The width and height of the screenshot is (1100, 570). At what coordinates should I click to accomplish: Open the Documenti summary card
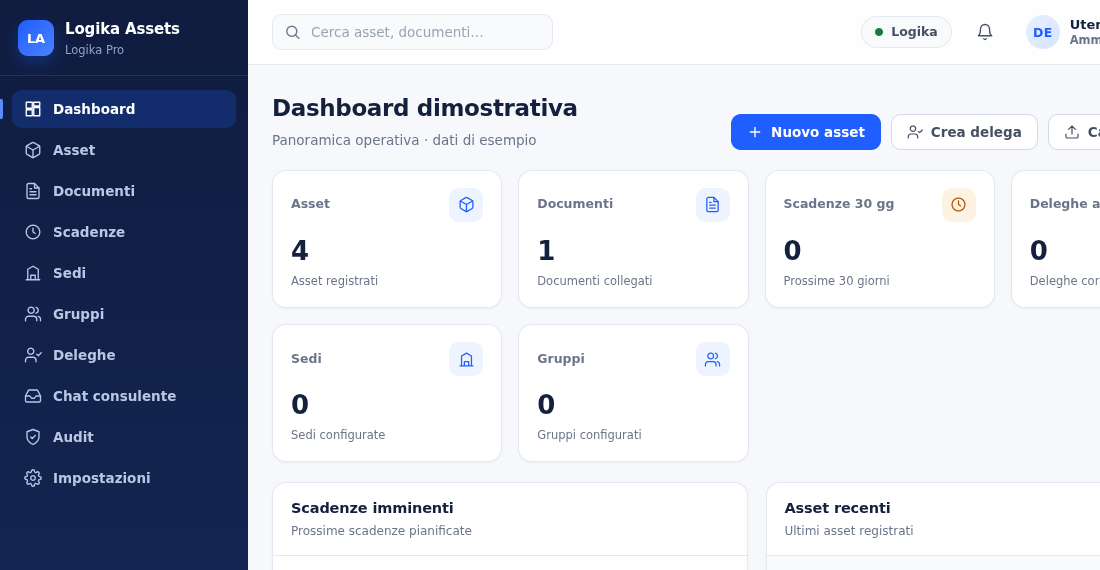point(633,239)
